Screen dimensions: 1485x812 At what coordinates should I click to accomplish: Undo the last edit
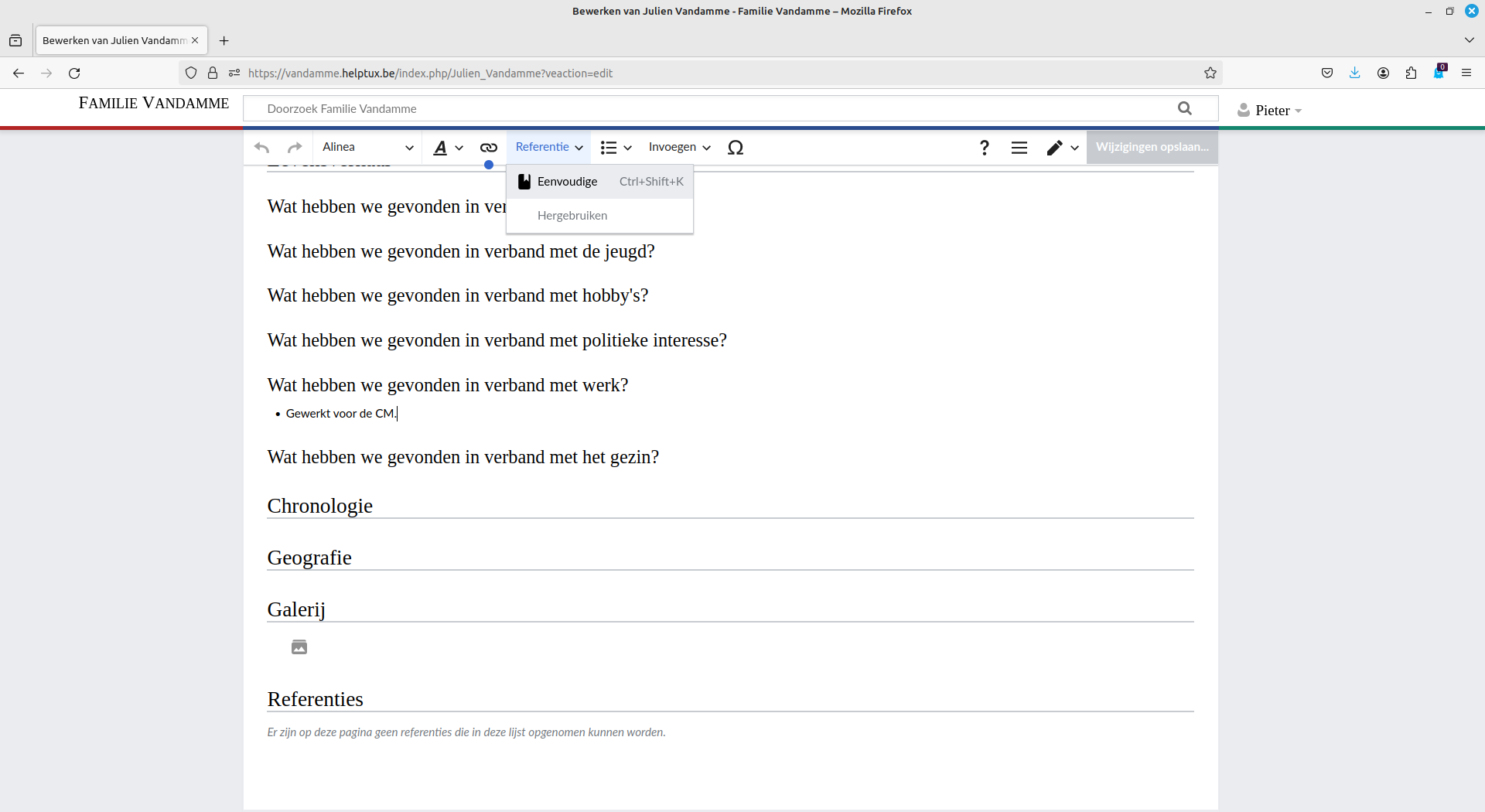(261, 147)
